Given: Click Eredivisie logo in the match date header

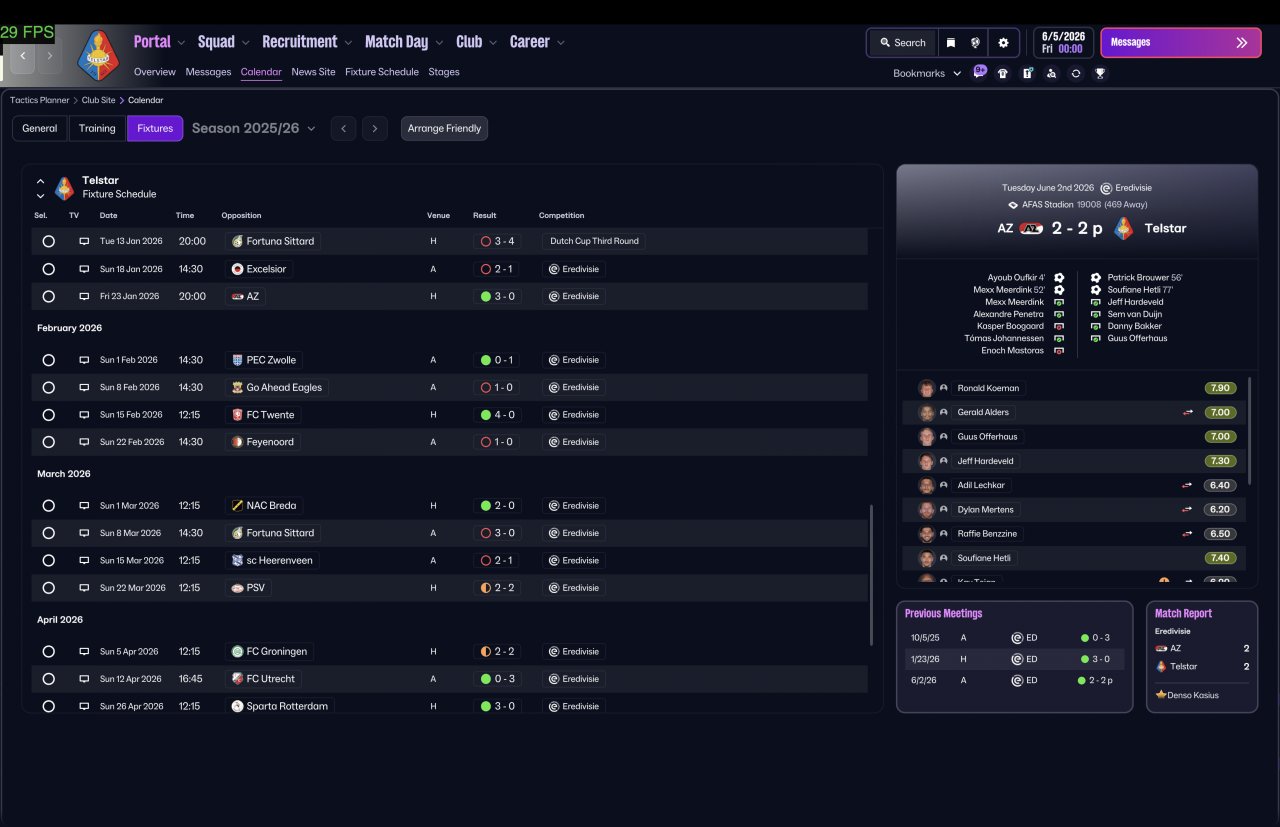Looking at the screenshot, I should (1106, 188).
